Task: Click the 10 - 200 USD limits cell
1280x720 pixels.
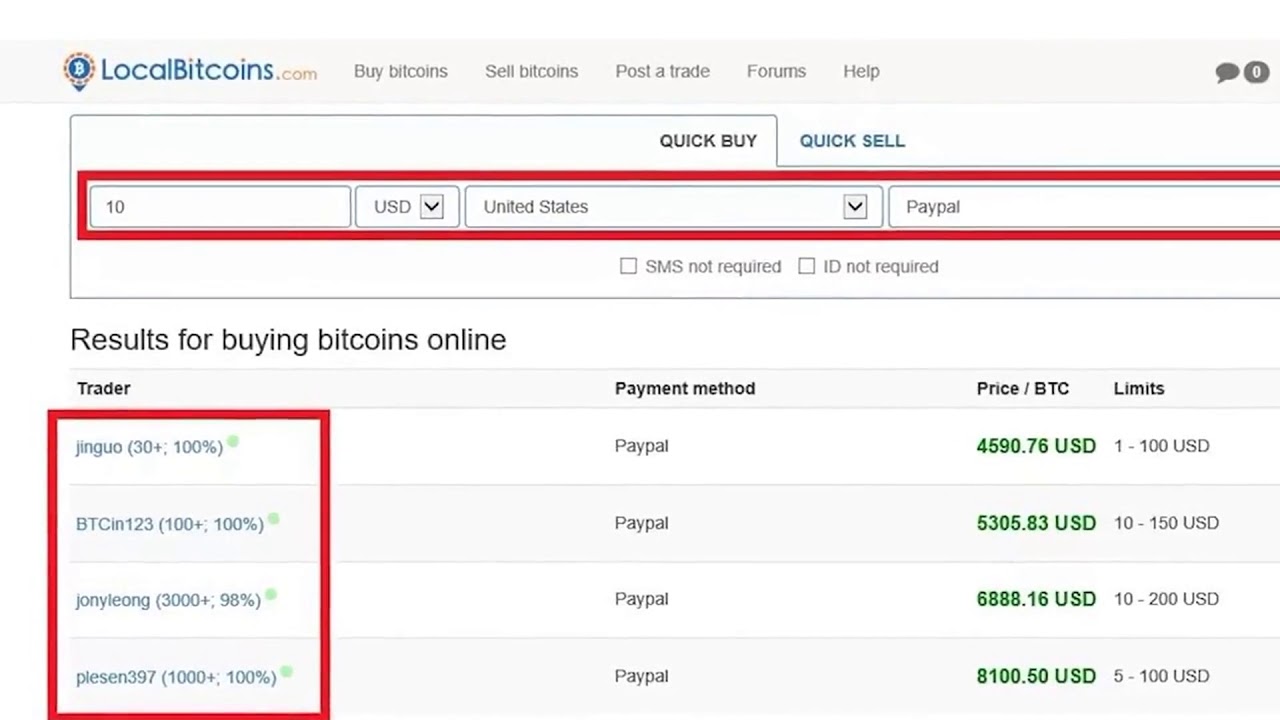Action: click(1166, 599)
